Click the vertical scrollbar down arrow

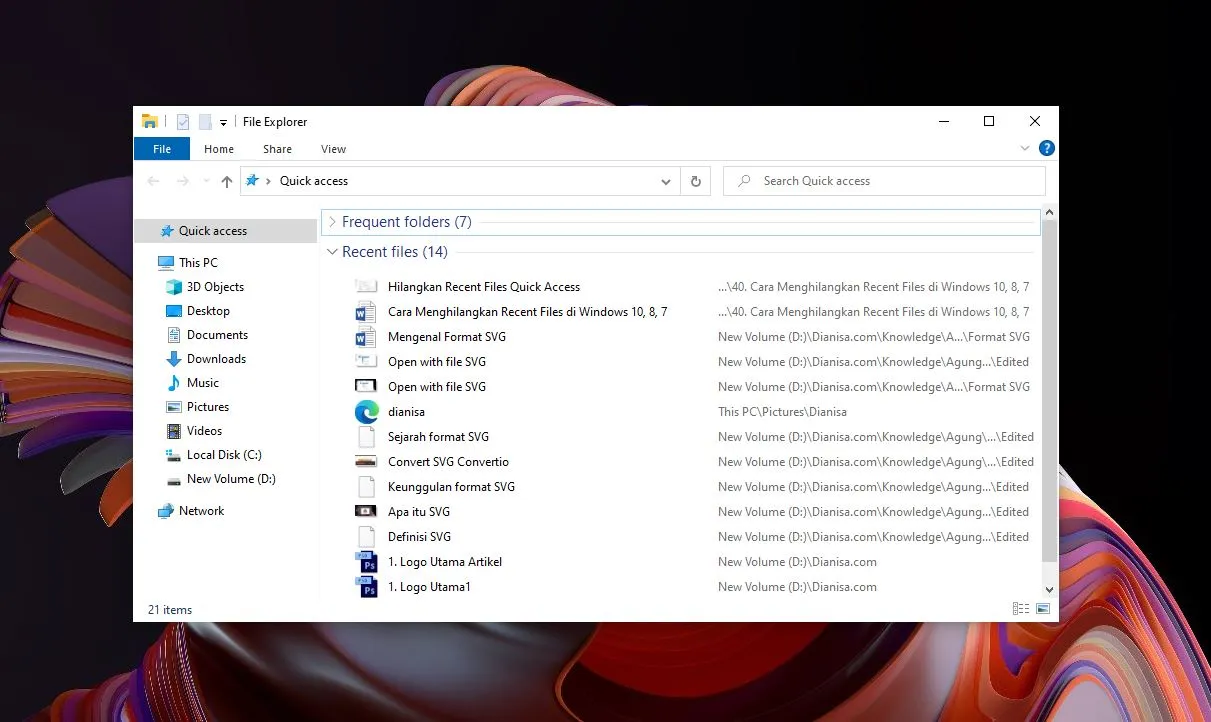[x=1049, y=591]
